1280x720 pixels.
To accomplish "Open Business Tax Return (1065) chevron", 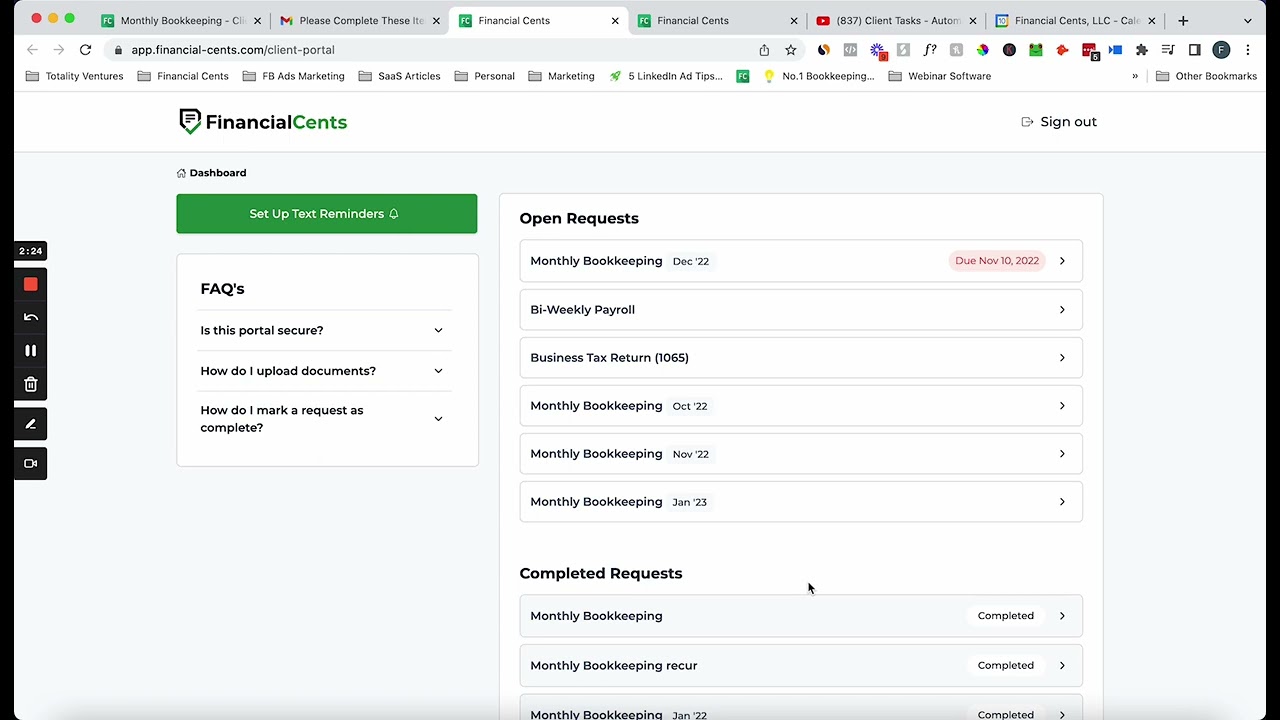I will pos(1062,358).
